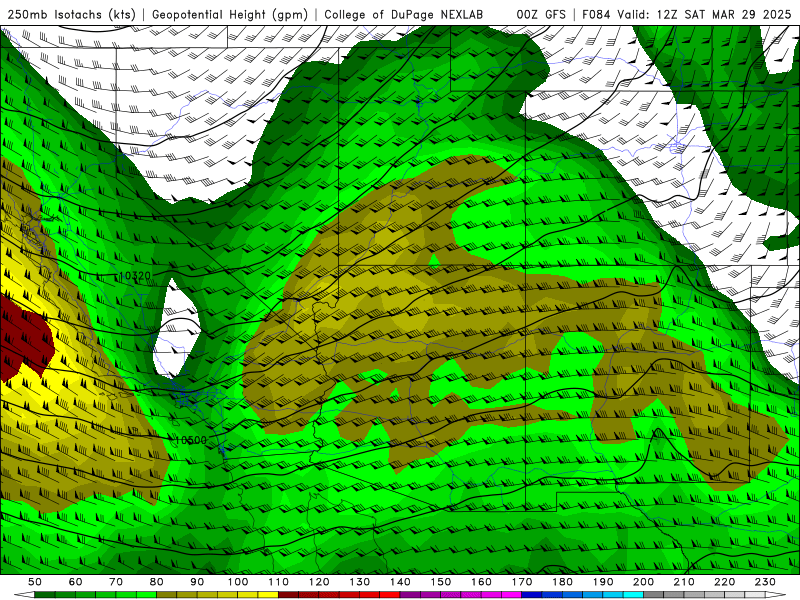Click the 60 value on the color scale
The width and height of the screenshot is (800, 600).
click(76, 582)
